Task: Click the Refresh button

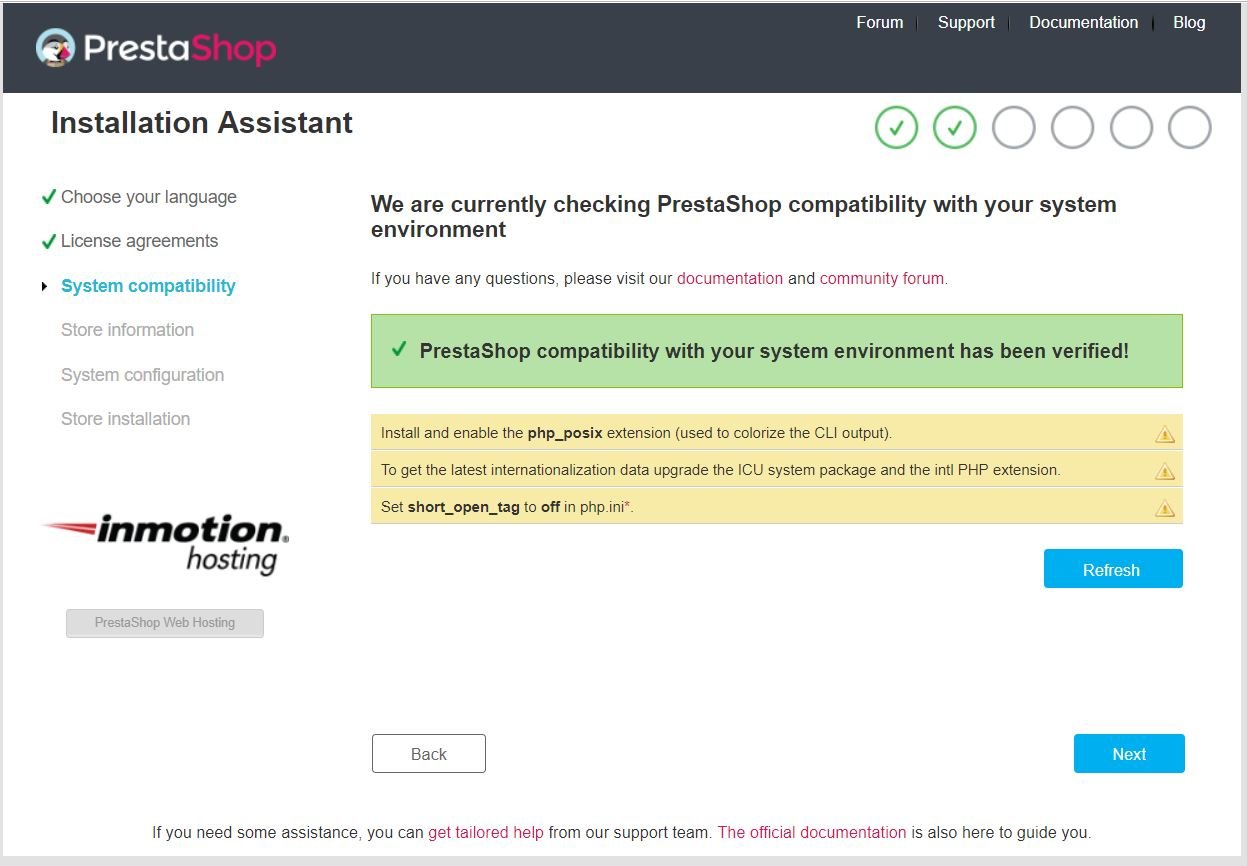Action: point(1113,569)
